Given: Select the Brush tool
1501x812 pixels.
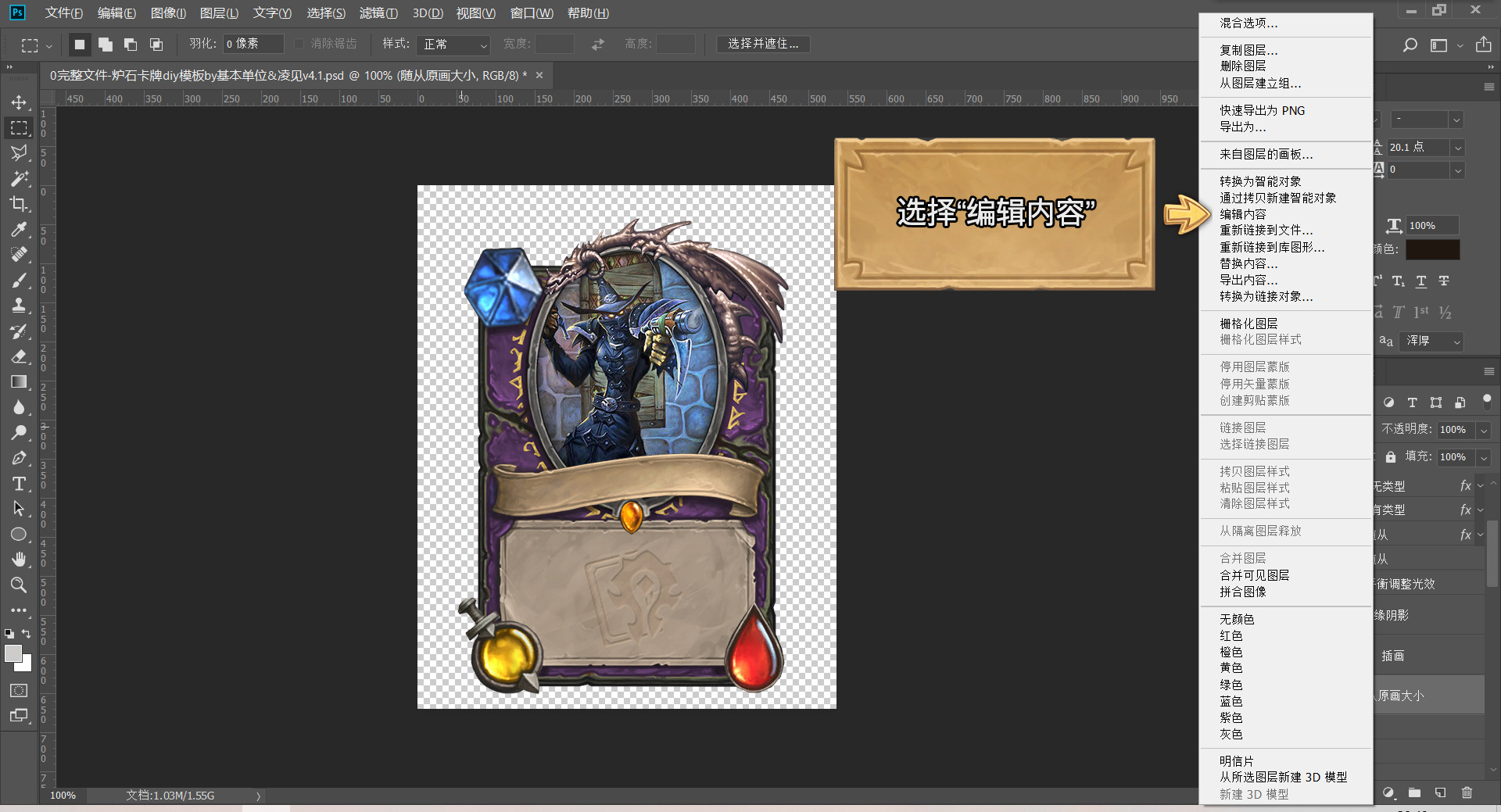Looking at the screenshot, I should click(19, 281).
